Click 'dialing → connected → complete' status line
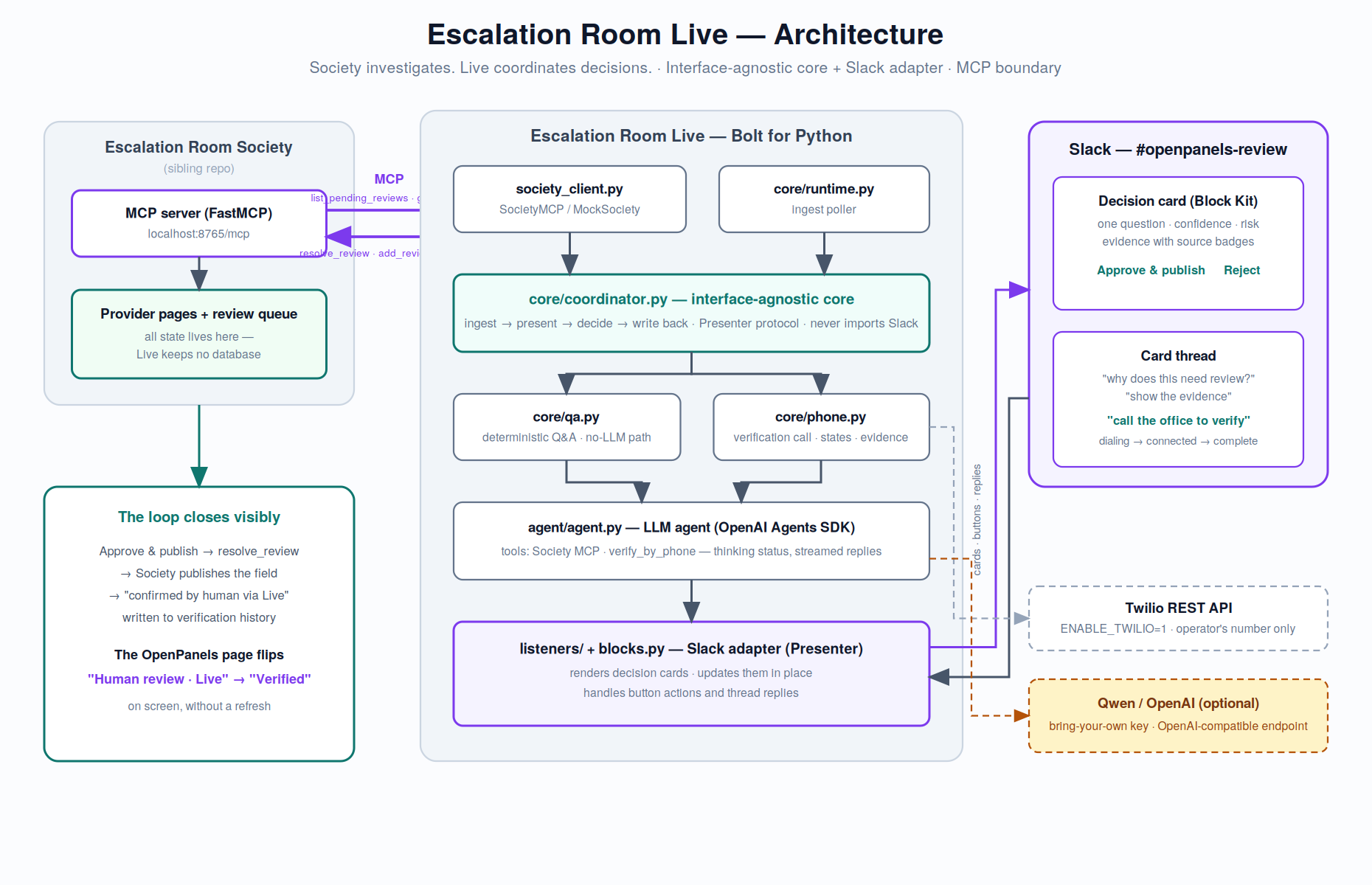 coord(1178,441)
